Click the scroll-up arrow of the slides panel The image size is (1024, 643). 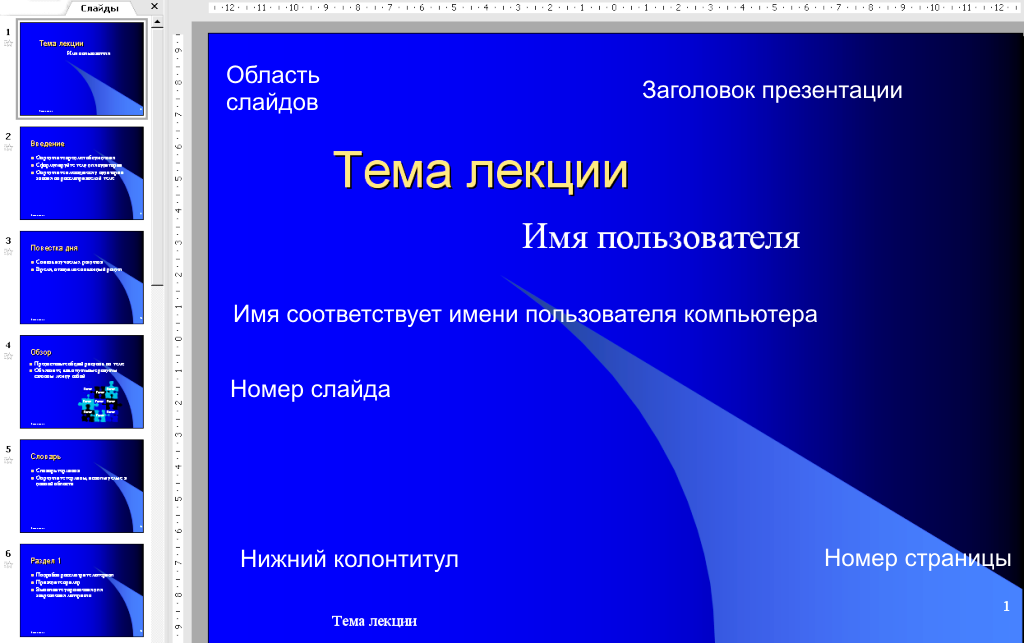(x=157, y=24)
